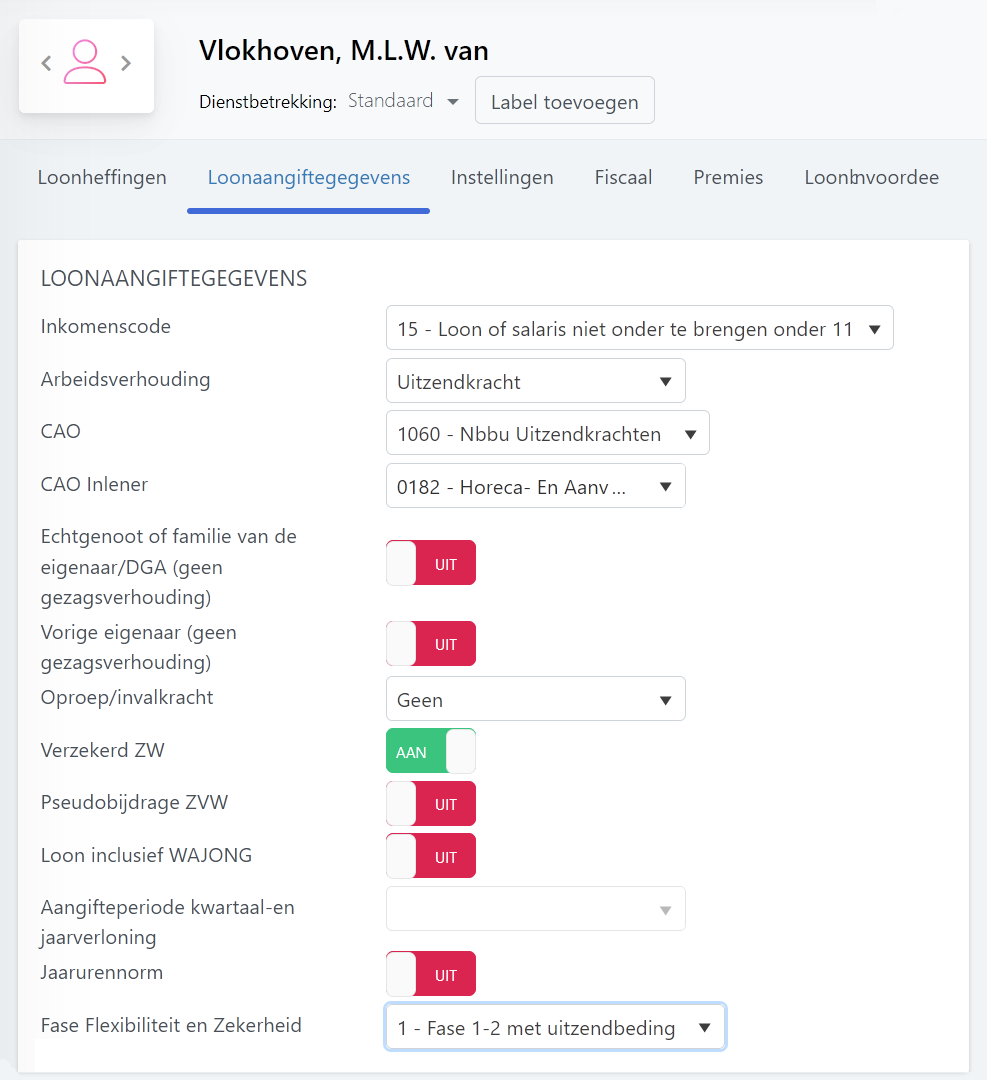Open the Oproep/invalkracht dropdown
987x1080 pixels.
(x=535, y=699)
